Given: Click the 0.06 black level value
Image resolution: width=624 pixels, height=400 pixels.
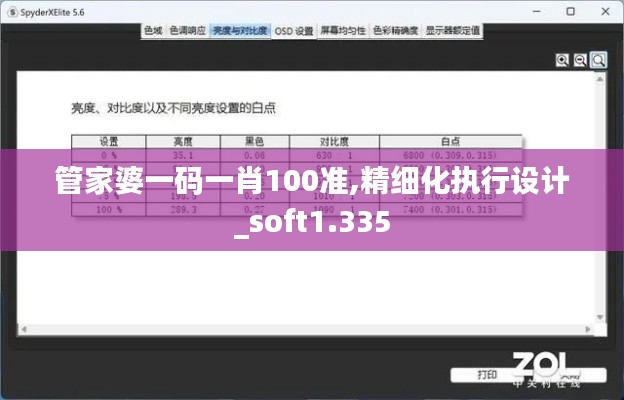Looking at the screenshot, I should tap(255, 155).
